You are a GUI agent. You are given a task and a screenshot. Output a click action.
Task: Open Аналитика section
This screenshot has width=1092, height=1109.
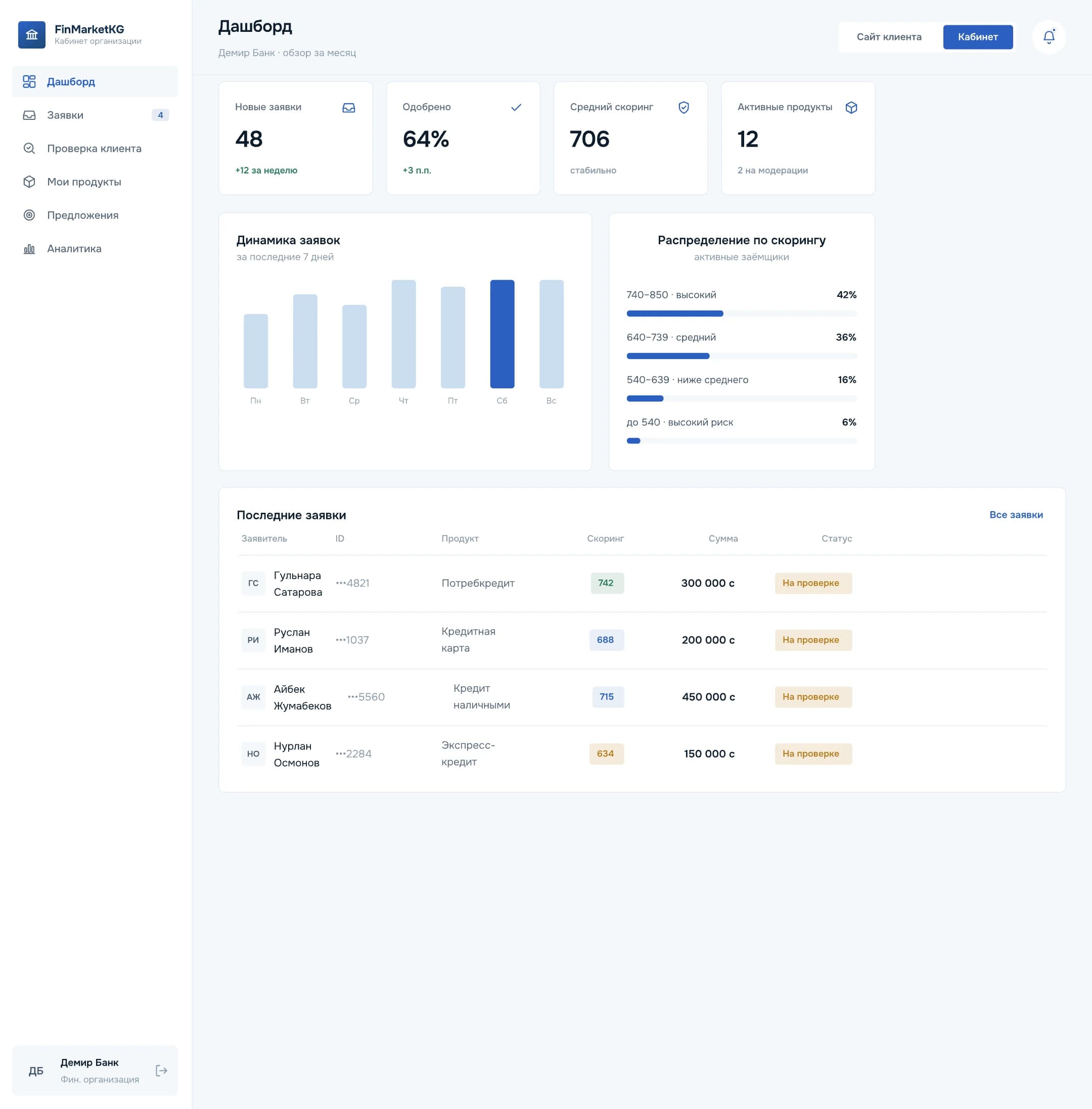[x=95, y=248]
